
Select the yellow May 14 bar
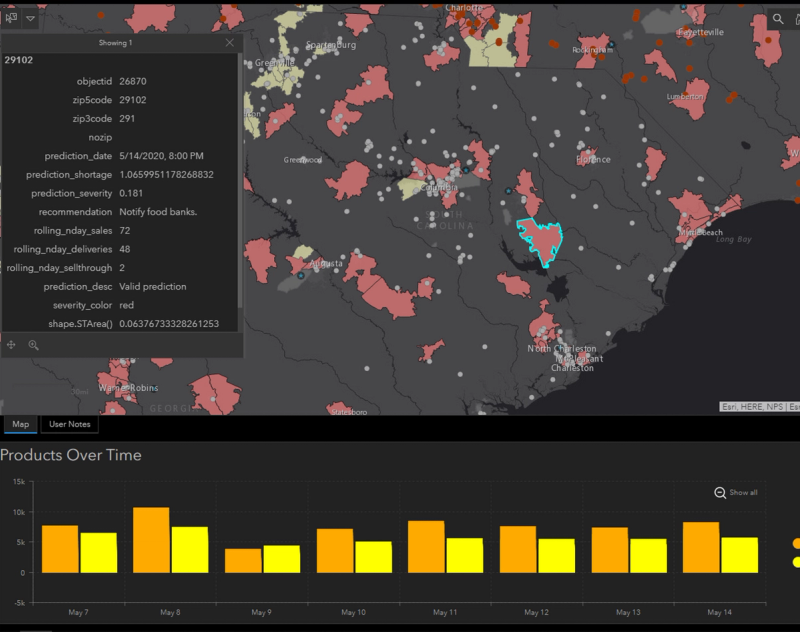(739, 555)
